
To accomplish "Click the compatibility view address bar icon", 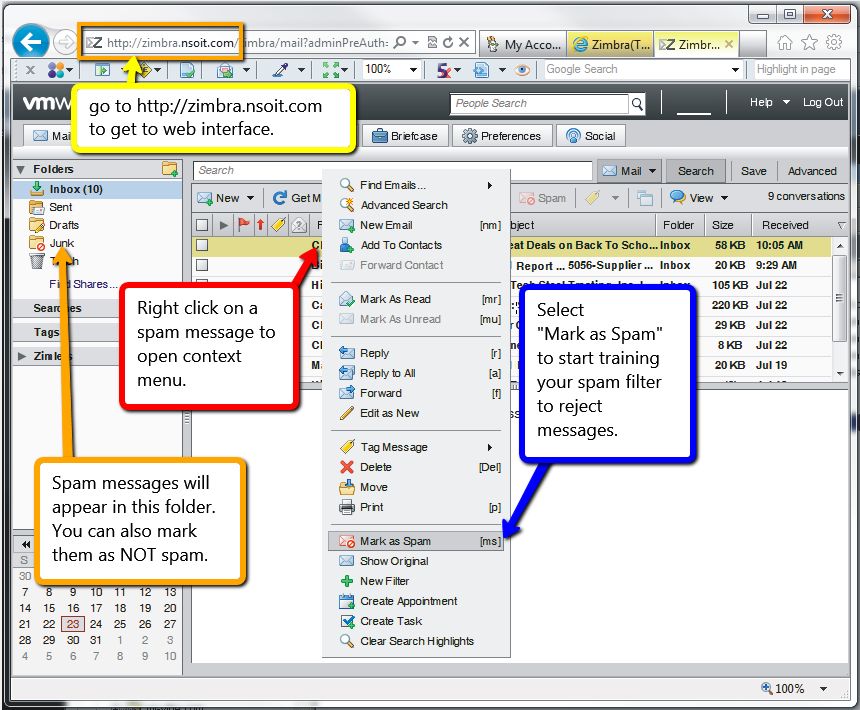I will pyautogui.click(x=432, y=42).
